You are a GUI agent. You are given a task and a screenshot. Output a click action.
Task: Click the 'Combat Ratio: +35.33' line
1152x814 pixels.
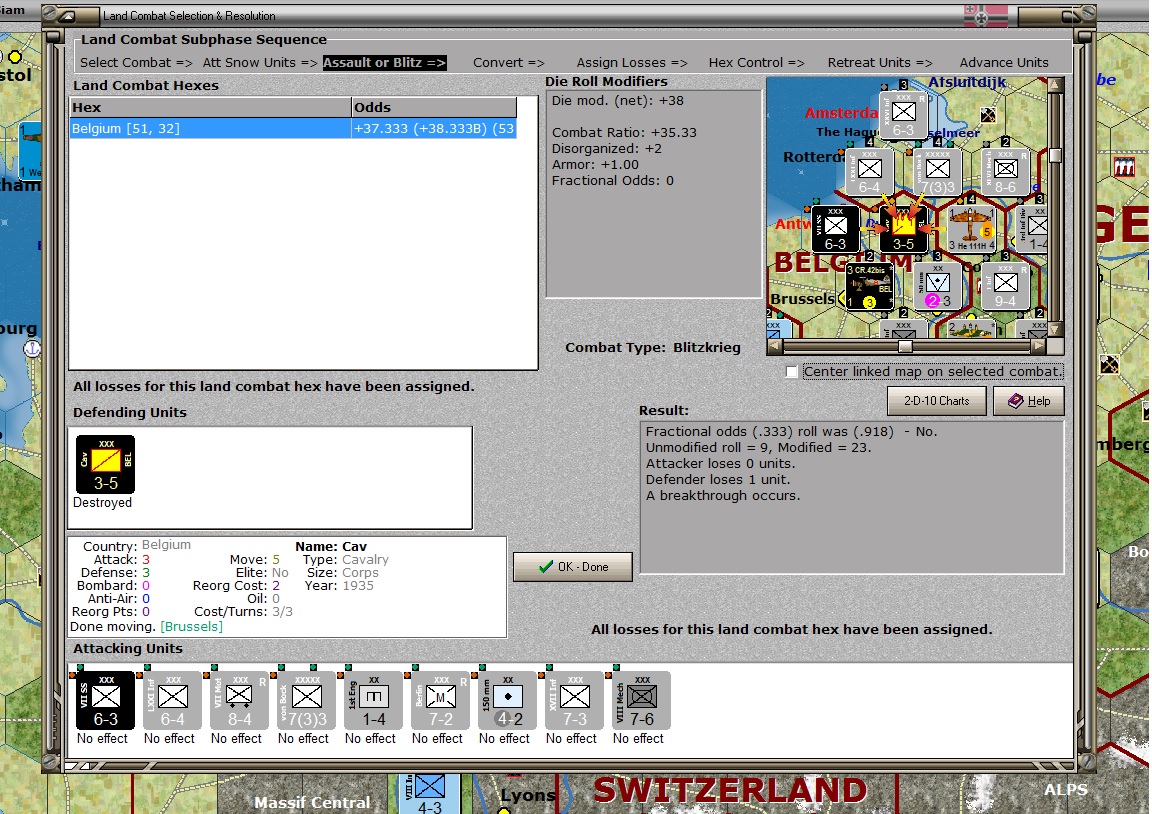click(x=624, y=133)
